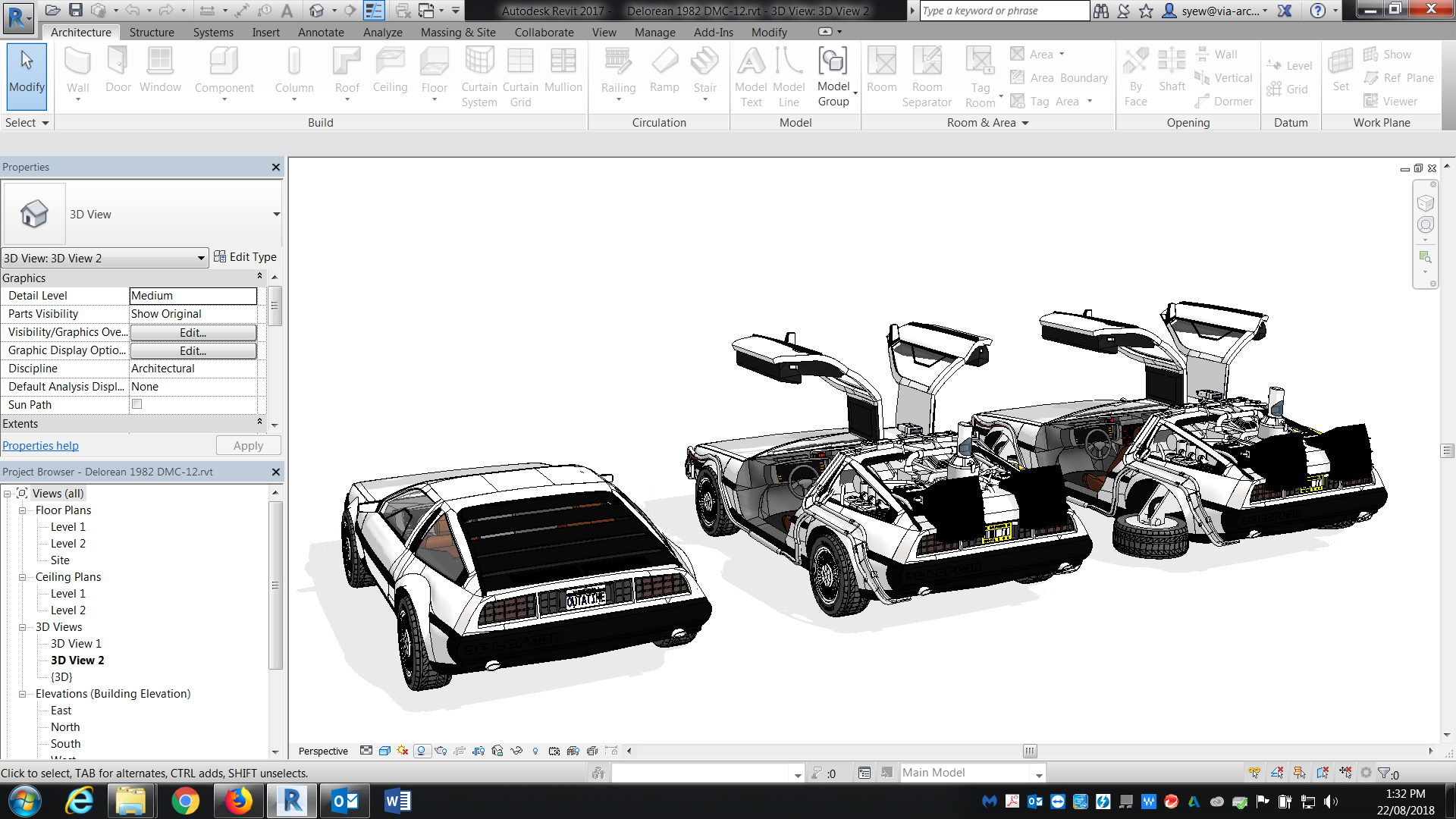Screen dimensions: 1456x819
Task: Click the Text tool icon in quick access
Action: tap(287, 11)
